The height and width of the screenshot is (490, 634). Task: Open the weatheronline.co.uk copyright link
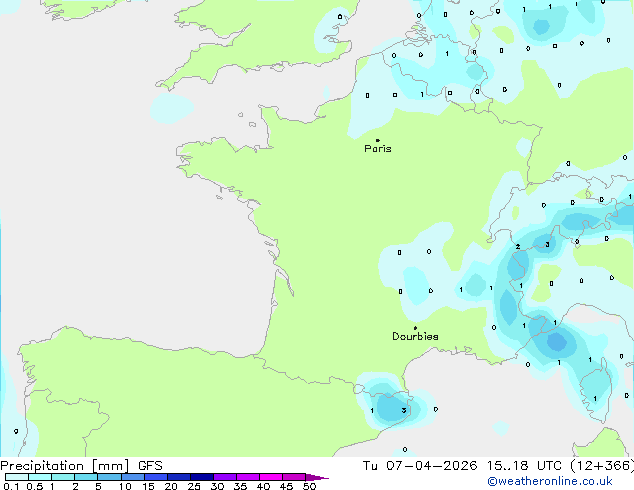549,481
